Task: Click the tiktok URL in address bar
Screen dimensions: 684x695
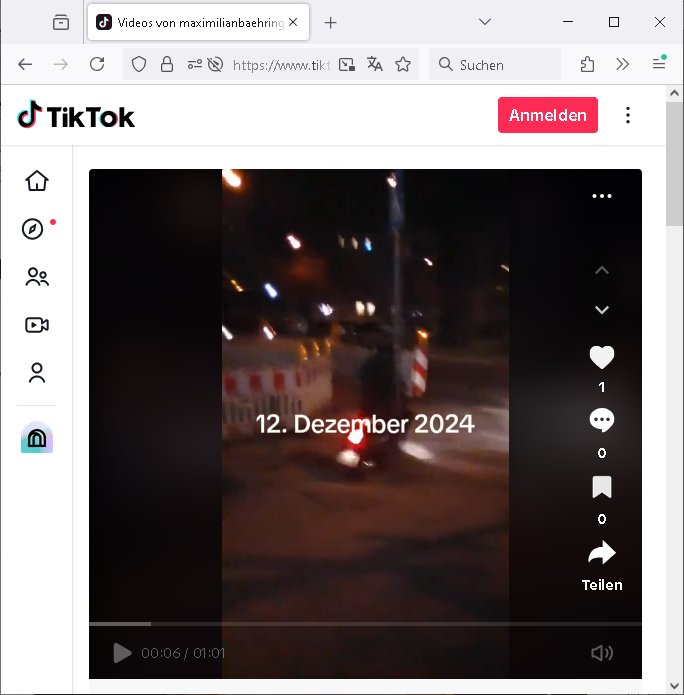Action: pyautogui.click(x=282, y=65)
